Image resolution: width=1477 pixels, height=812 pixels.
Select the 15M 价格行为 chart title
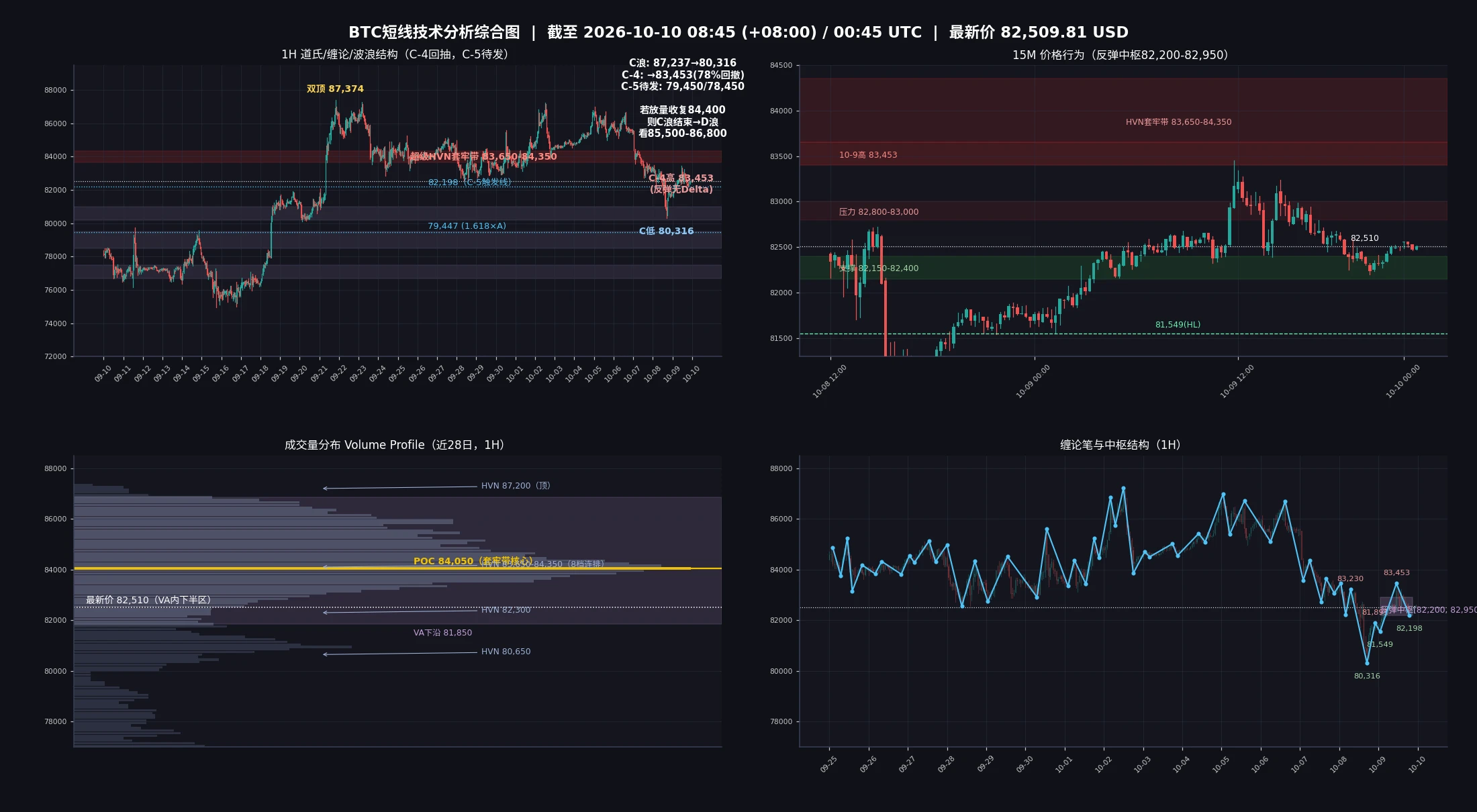[1120, 55]
